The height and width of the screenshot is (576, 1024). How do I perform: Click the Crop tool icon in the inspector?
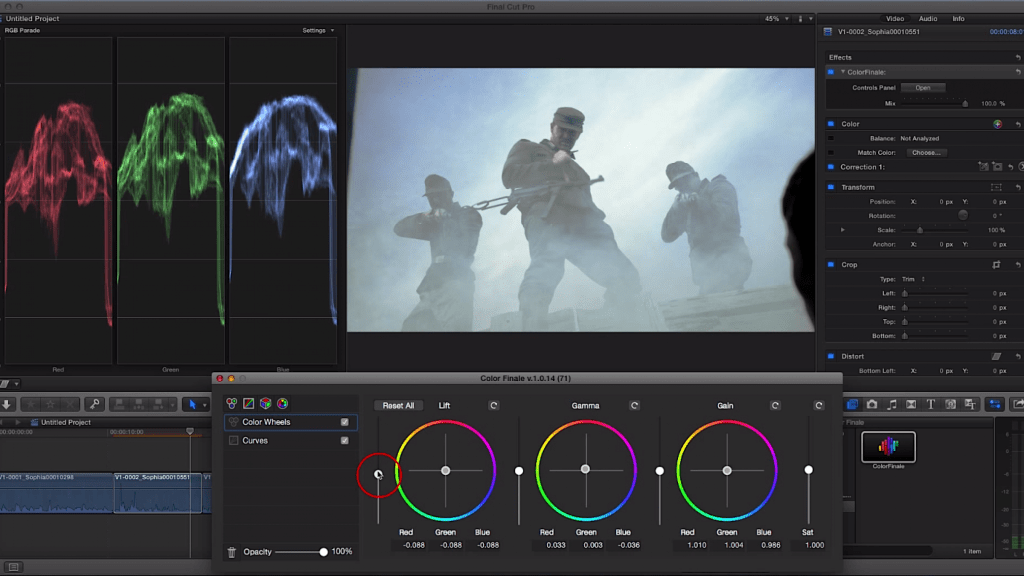[996, 265]
